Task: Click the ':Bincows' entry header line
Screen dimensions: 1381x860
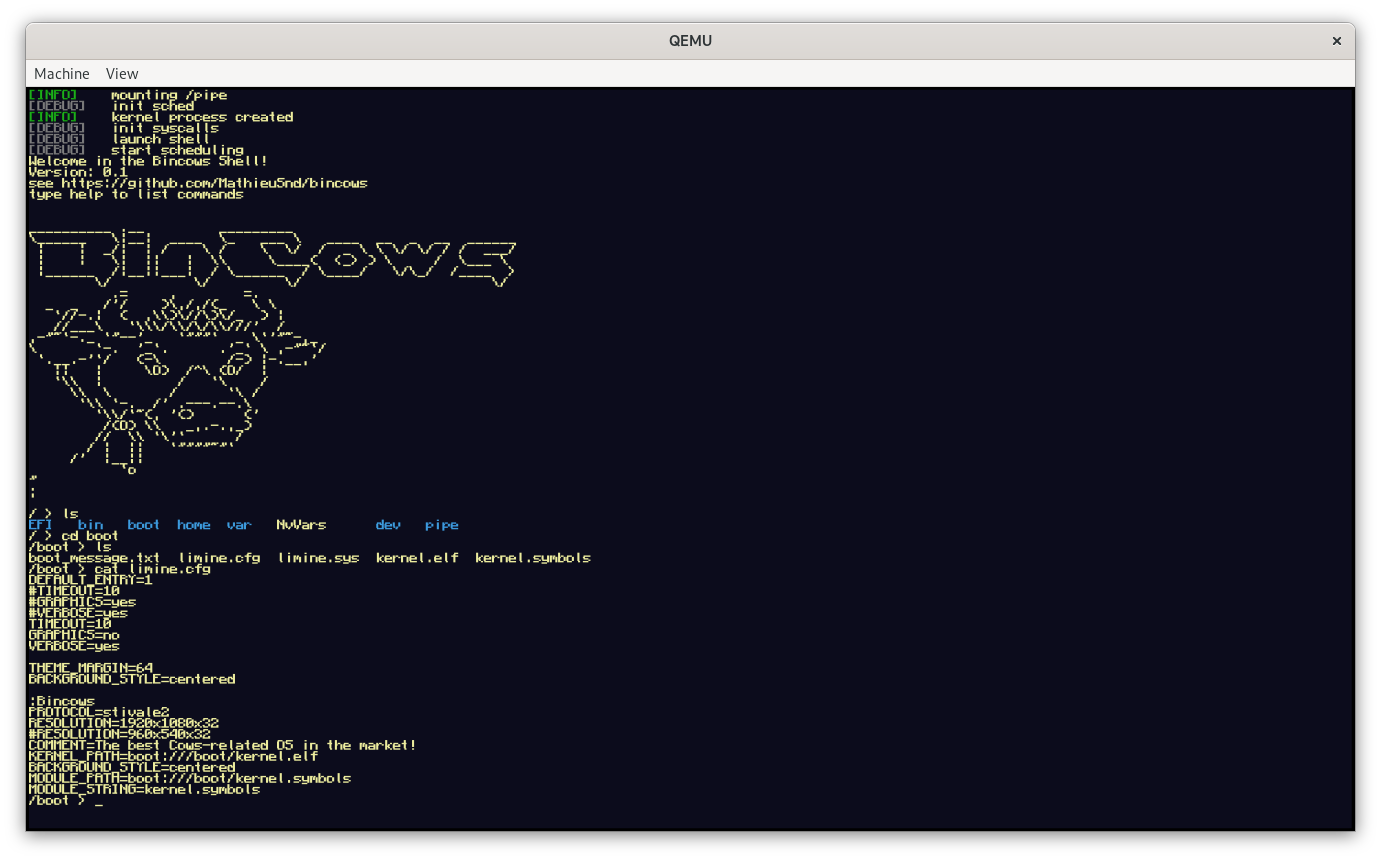Action: pyautogui.click(x=62, y=702)
